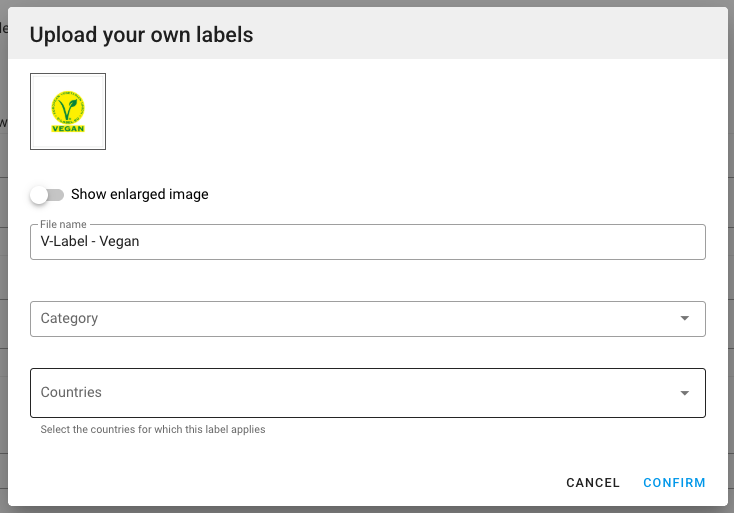This screenshot has width=734, height=513.
Task: Click the Countries dropdown arrow icon
Action: click(x=684, y=393)
